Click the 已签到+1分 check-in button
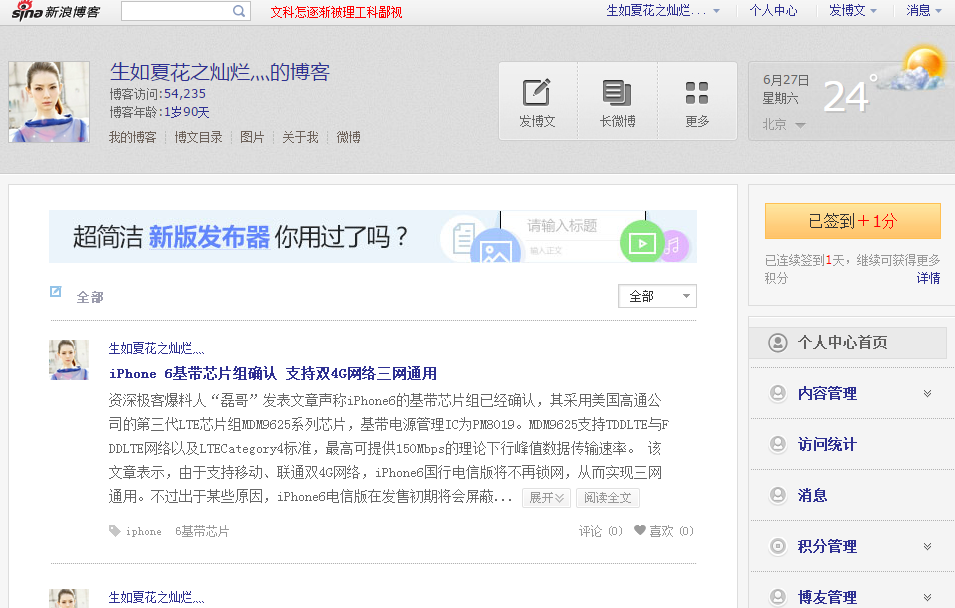 click(x=853, y=221)
